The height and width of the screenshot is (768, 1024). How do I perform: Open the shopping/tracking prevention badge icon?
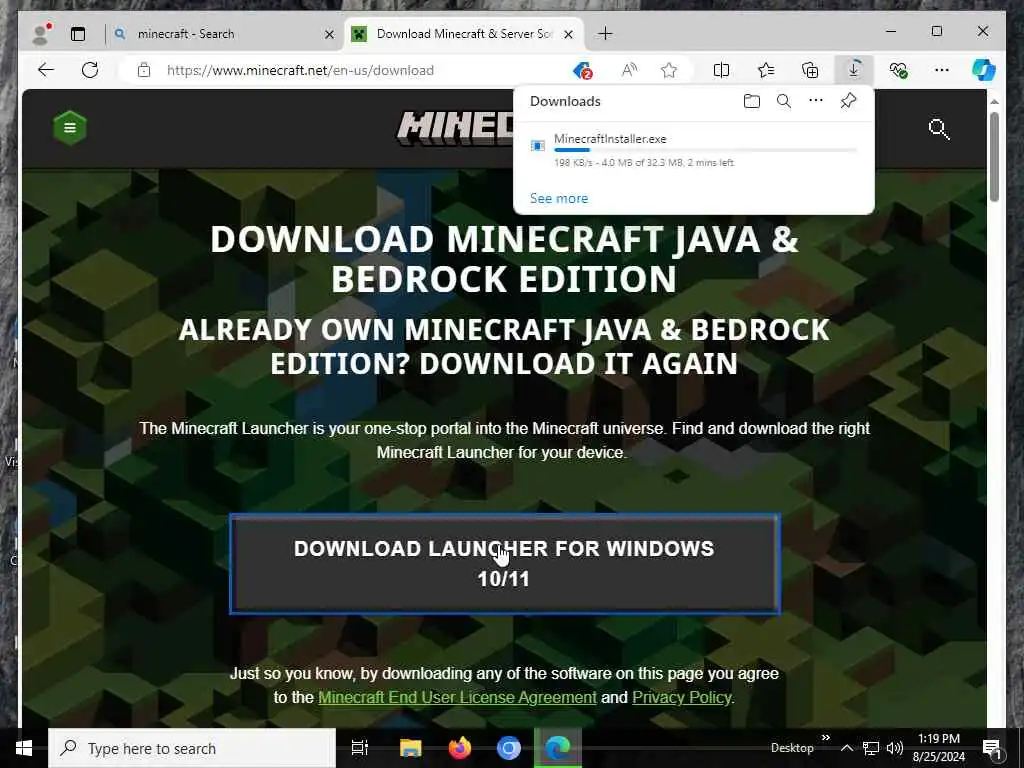pos(582,70)
